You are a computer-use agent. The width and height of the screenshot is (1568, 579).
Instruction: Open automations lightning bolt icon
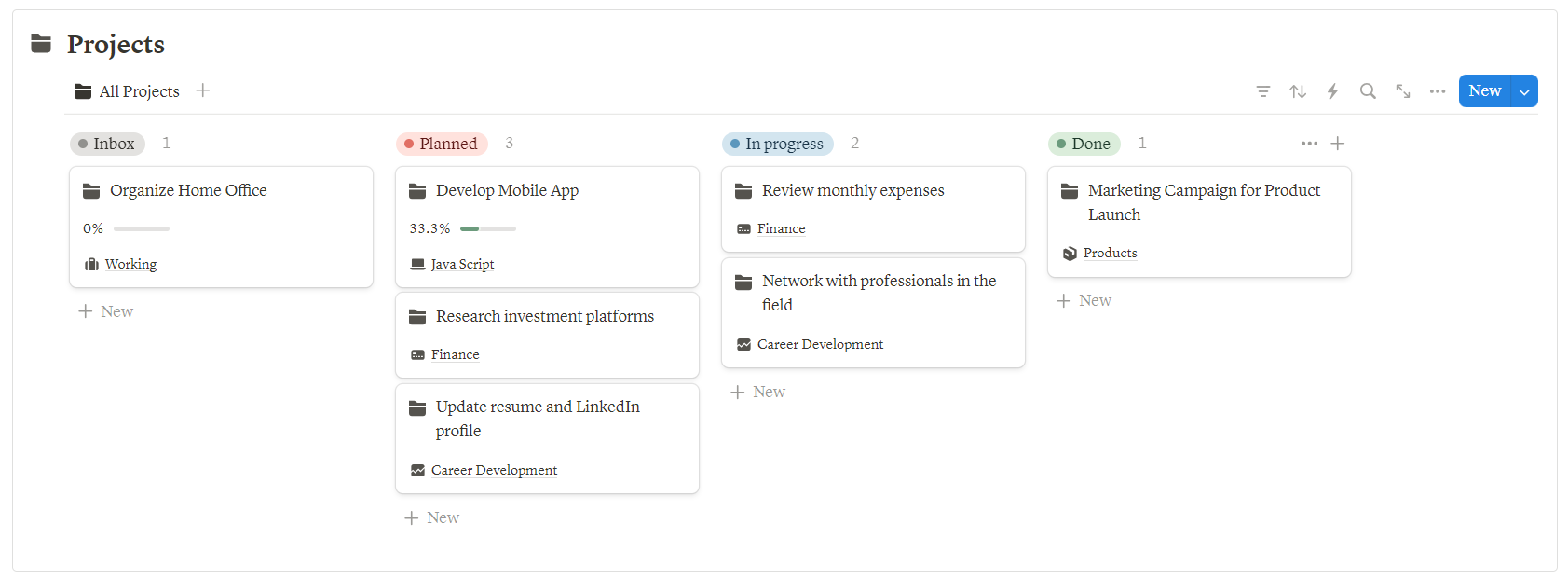coord(1332,91)
